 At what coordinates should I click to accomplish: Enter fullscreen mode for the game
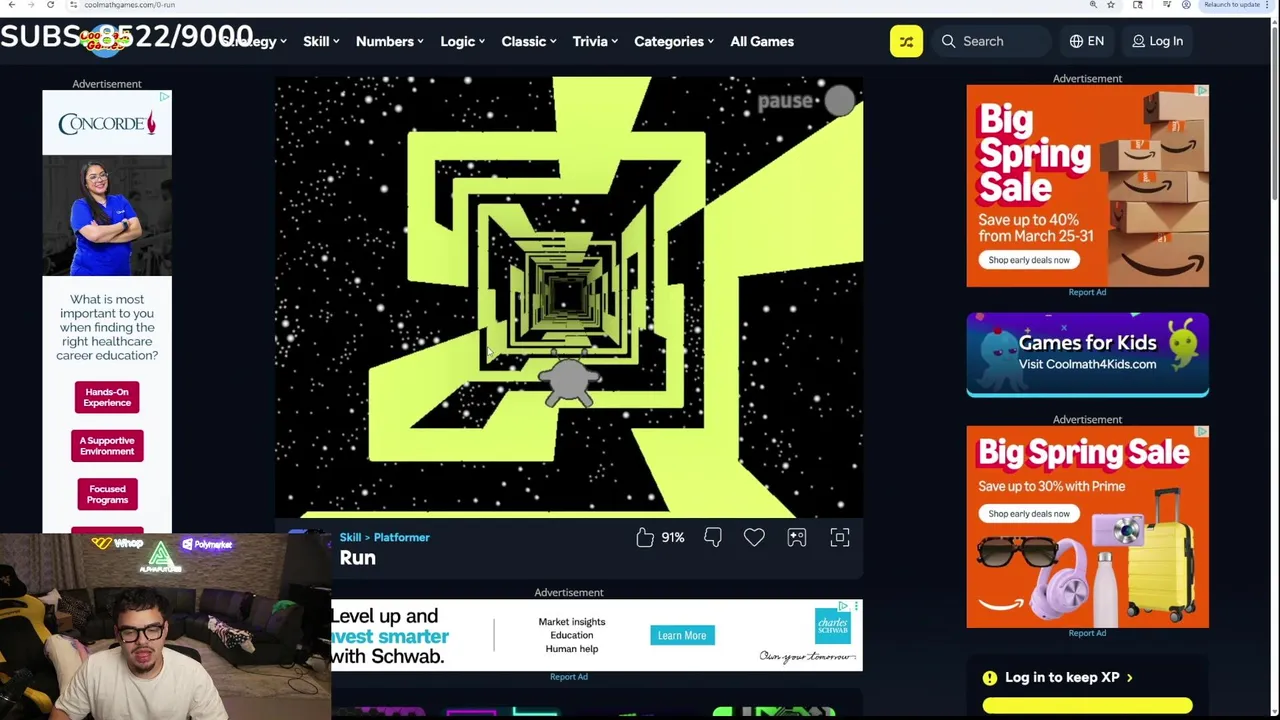click(x=840, y=538)
